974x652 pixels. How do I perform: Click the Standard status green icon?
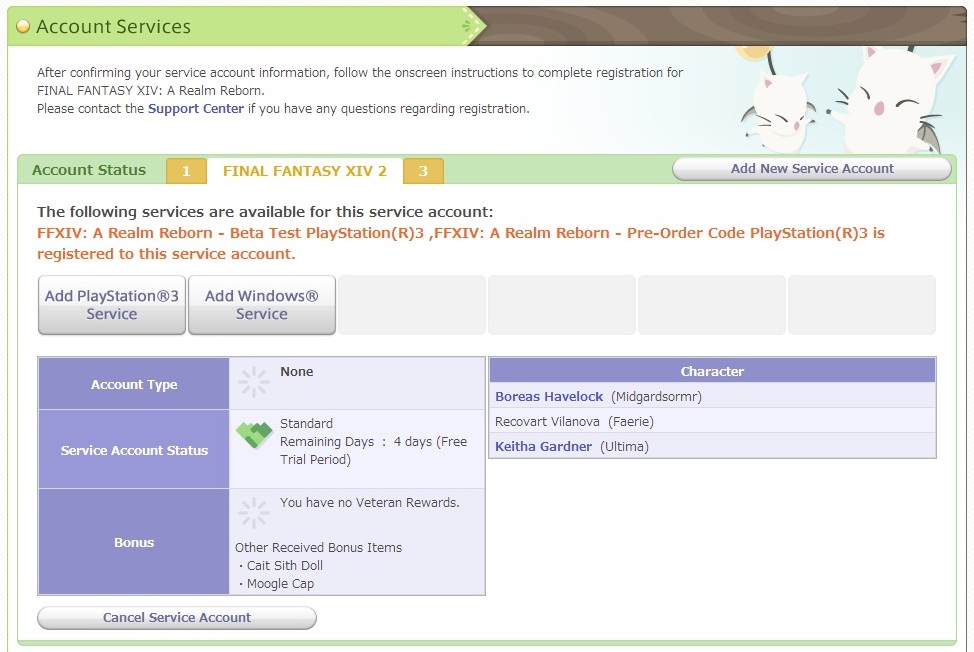tap(254, 434)
